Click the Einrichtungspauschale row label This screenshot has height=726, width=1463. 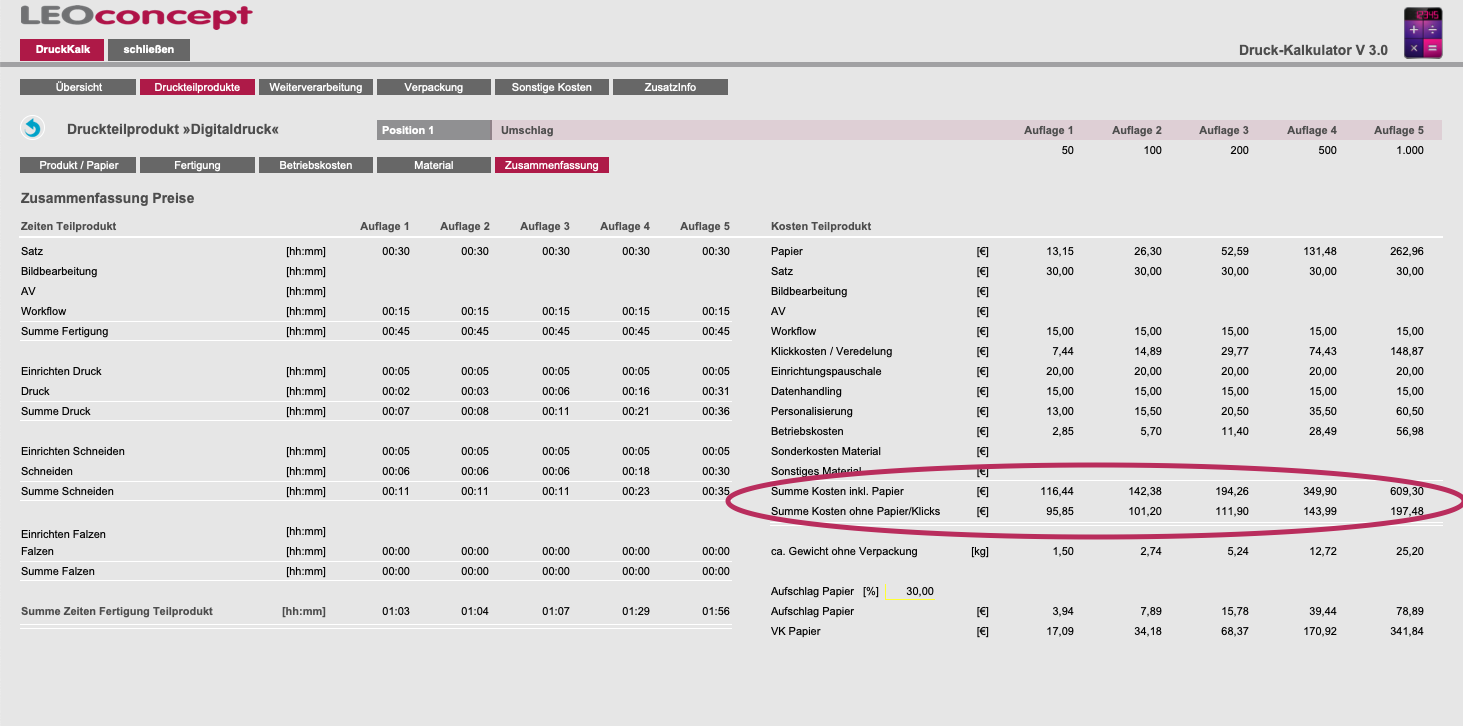(x=826, y=371)
